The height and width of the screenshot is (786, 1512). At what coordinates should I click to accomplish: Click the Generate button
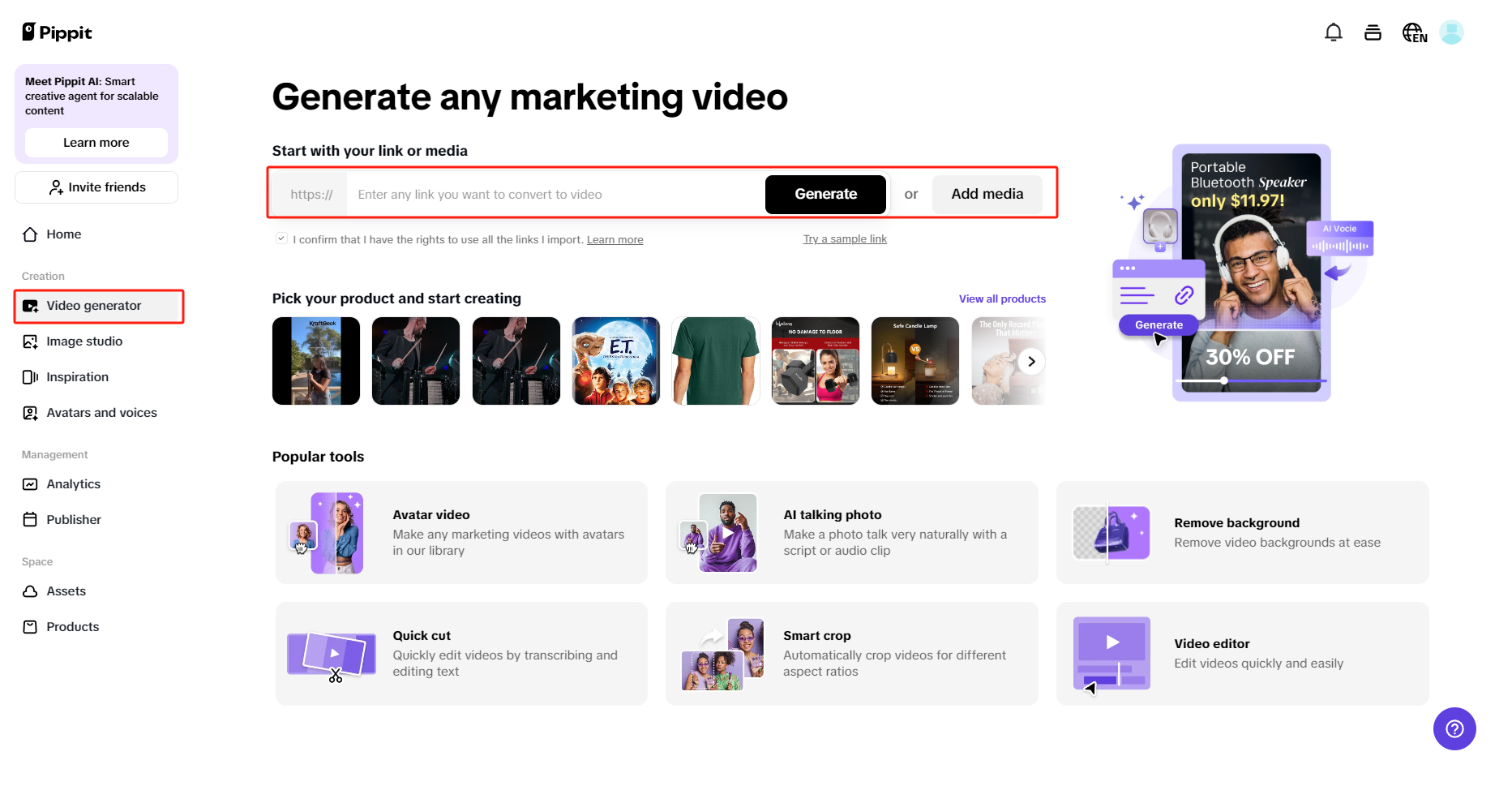(x=825, y=194)
